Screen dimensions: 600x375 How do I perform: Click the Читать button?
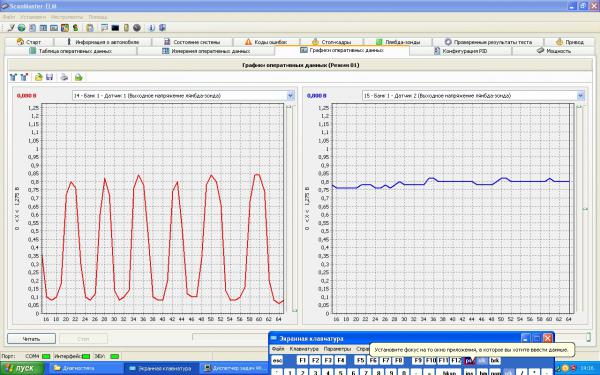[31, 339]
